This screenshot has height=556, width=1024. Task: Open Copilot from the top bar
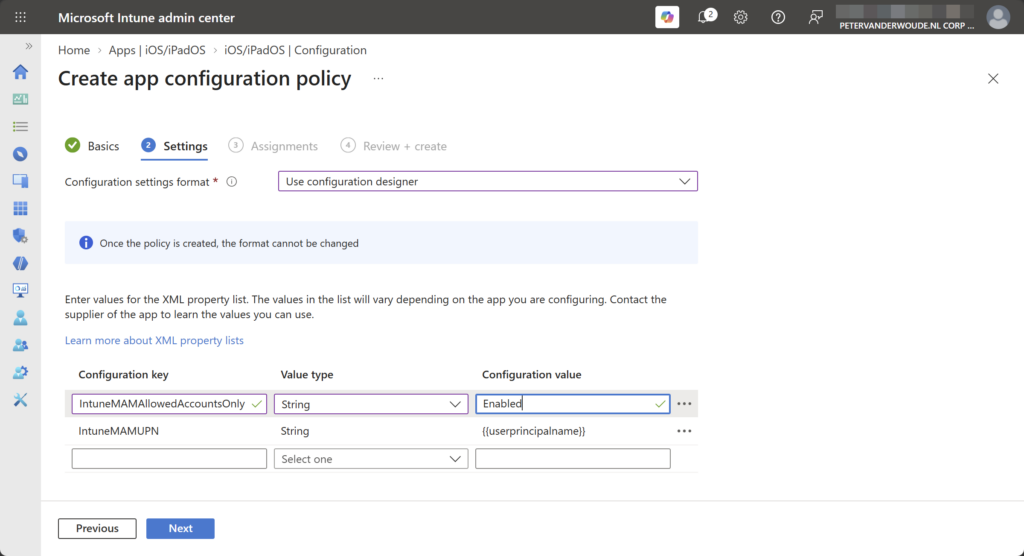pos(667,17)
